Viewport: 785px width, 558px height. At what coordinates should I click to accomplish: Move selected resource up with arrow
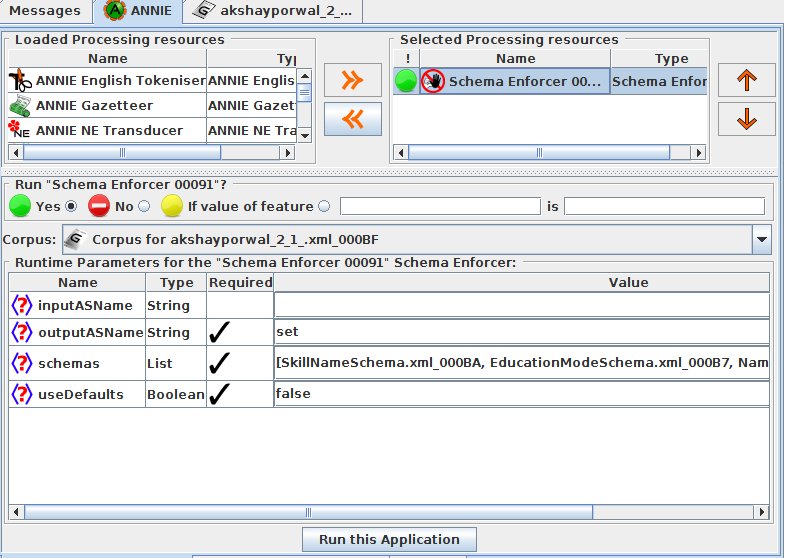click(x=746, y=80)
